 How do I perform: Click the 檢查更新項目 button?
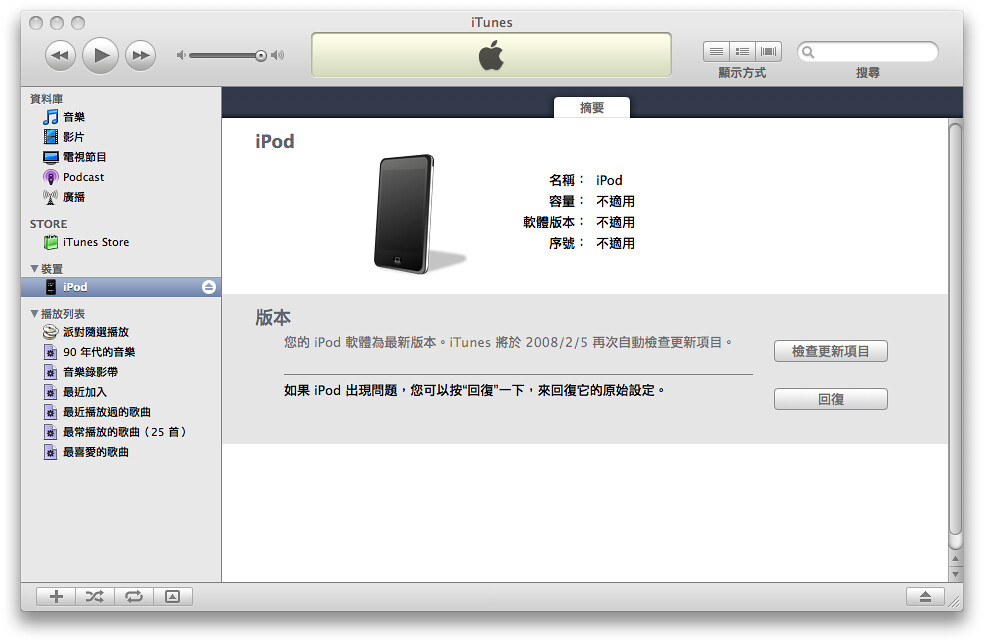click(x=829, y=351)
